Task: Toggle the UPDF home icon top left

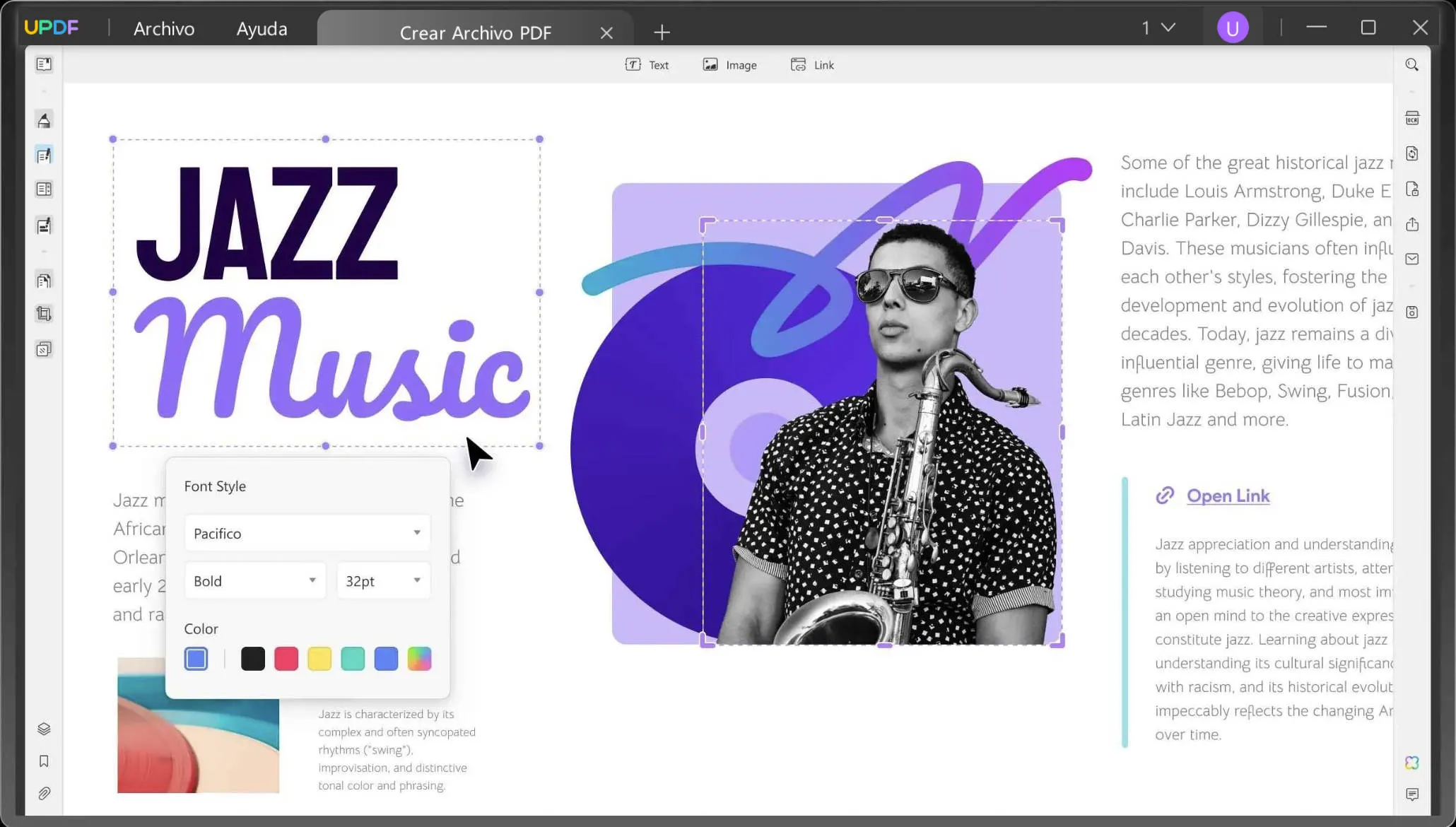Action: tap(52, 26)
